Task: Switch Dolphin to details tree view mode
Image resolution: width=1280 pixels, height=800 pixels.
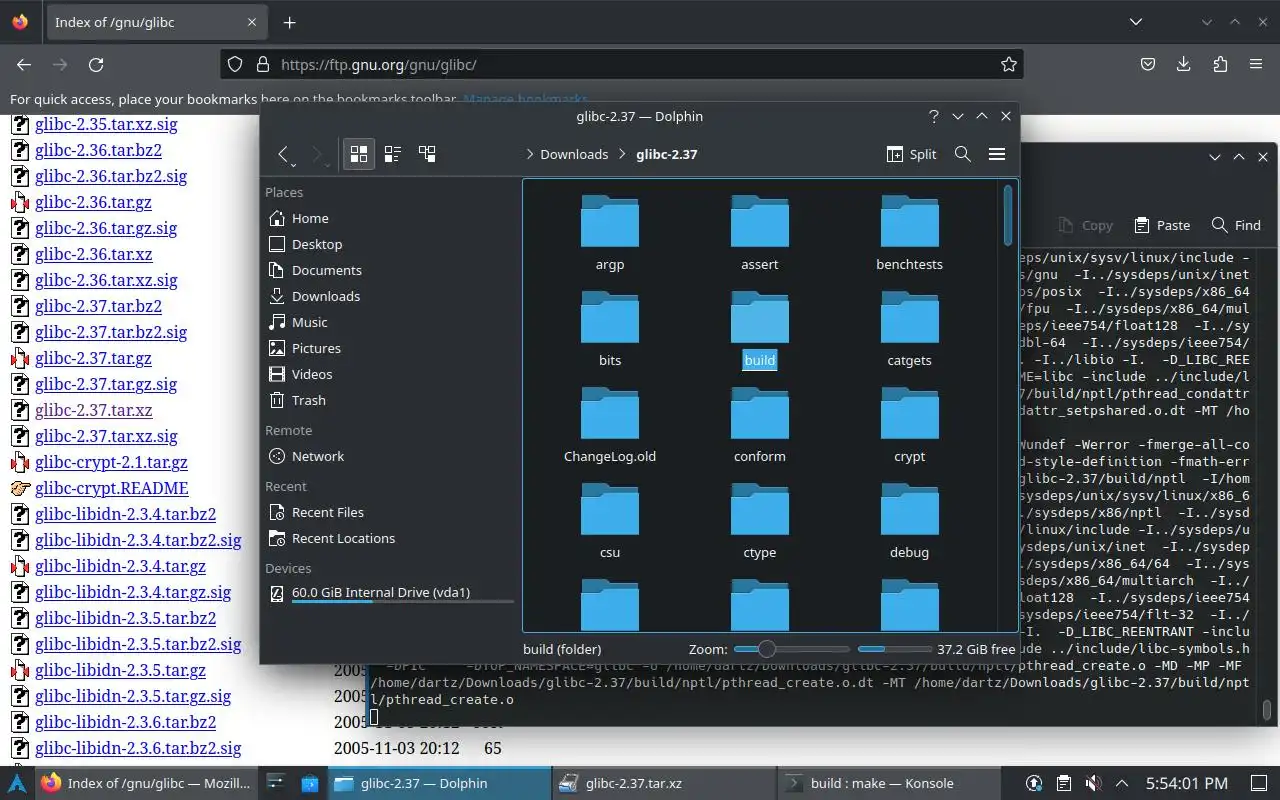Action: pos(427,154)
